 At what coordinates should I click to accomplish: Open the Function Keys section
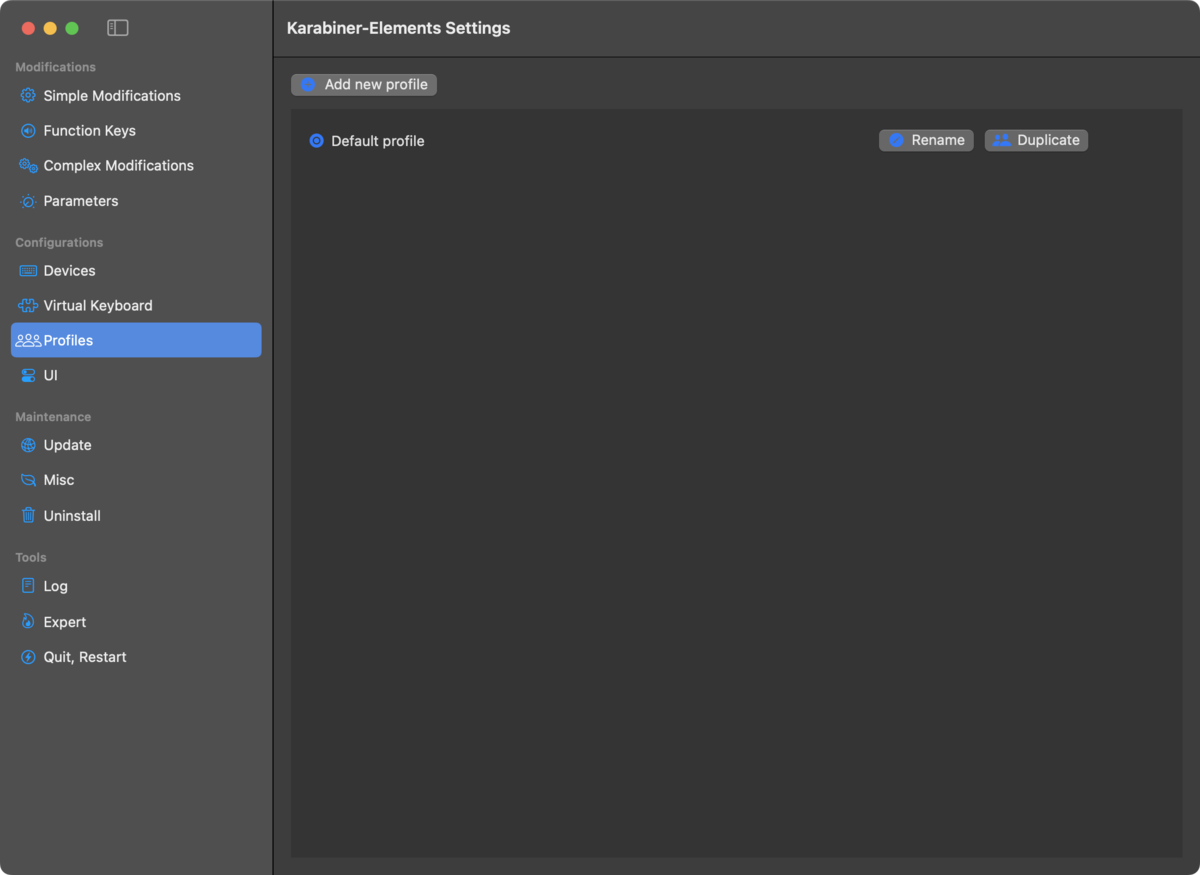point(136,131)
